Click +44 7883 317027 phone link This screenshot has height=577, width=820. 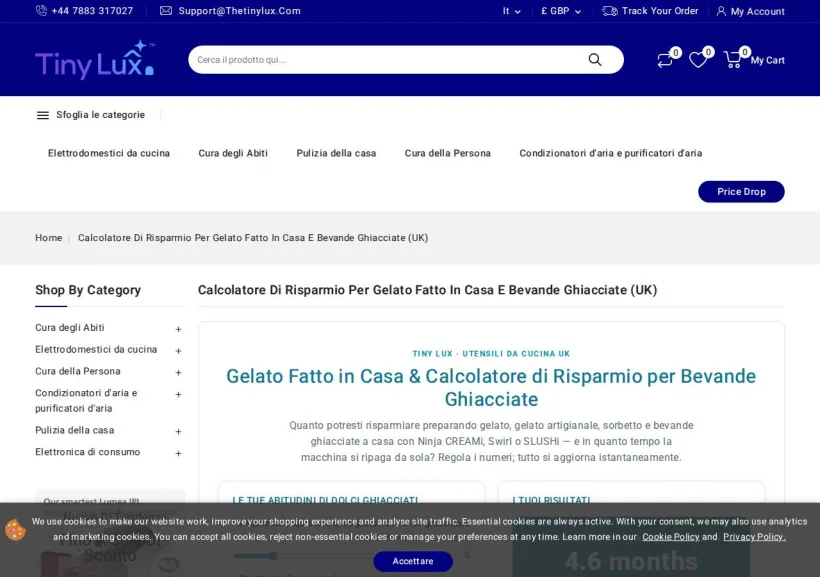coord(92,11)
